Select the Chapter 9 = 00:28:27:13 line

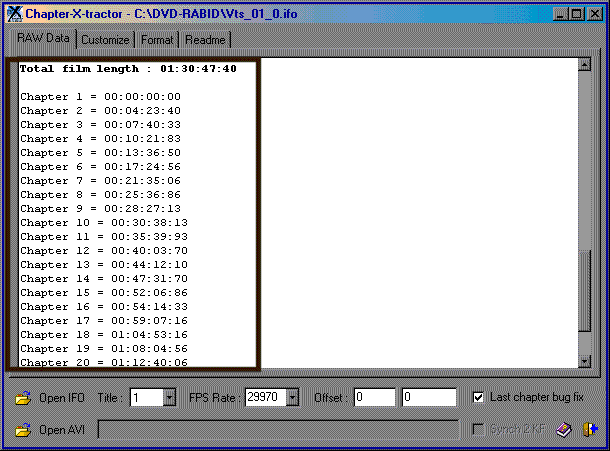click(x=101, y=209)
